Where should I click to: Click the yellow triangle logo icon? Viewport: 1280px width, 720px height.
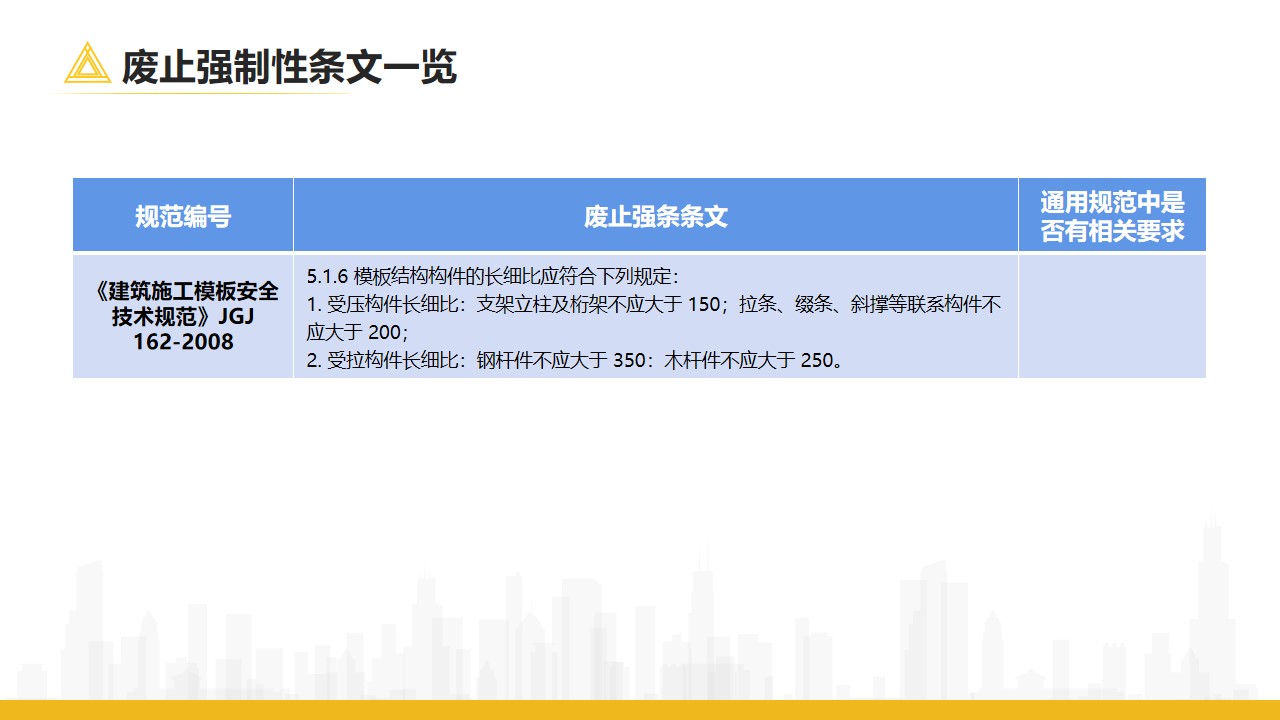[87, 63]
